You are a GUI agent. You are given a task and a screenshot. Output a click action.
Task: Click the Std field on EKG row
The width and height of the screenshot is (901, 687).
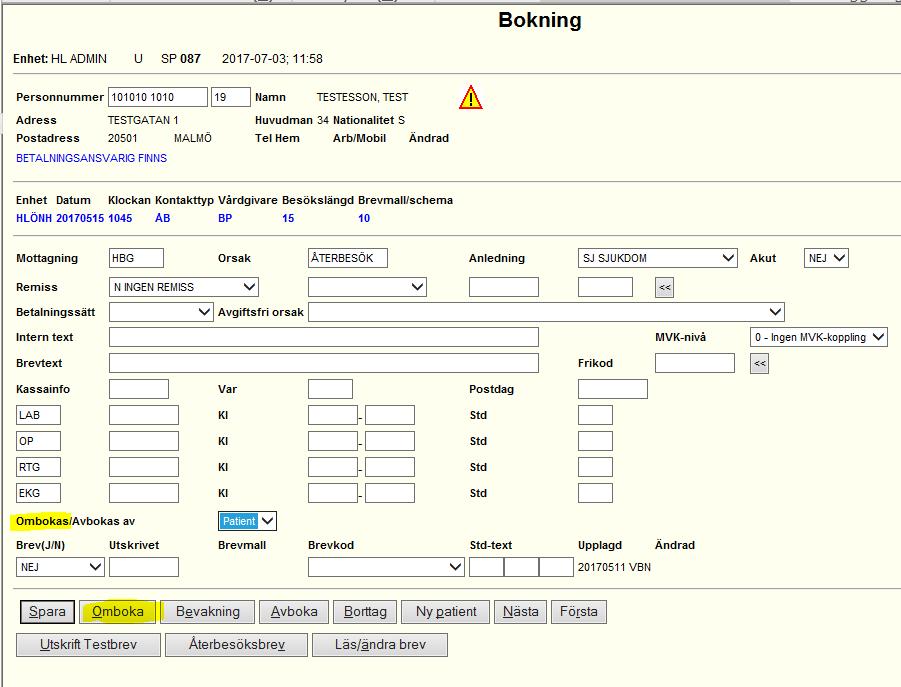[x=595, y=493]
